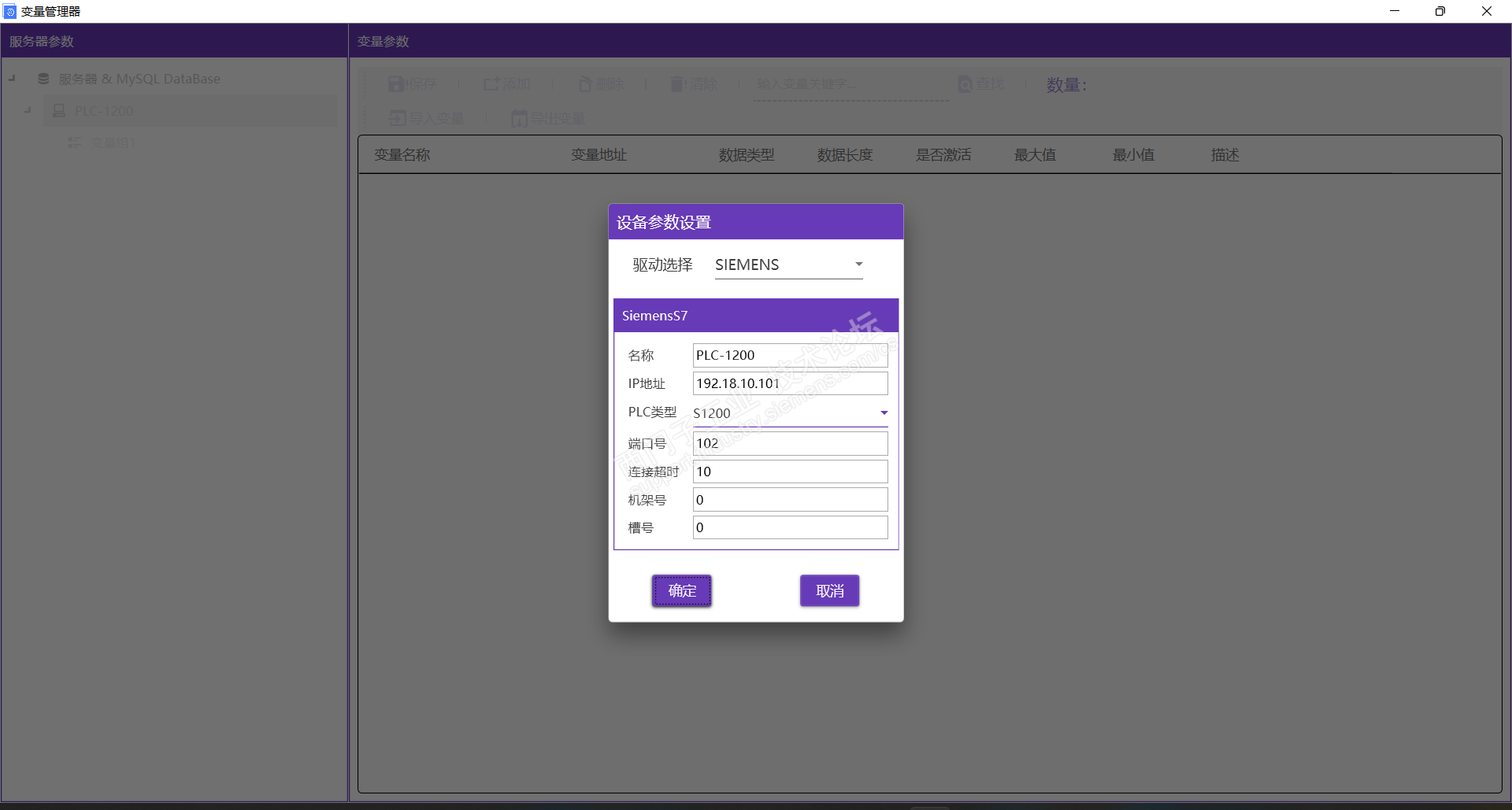Click the IP地址 field with 192.18.10.101
This screenshot has width=1512, height=810.
(790, 383)
